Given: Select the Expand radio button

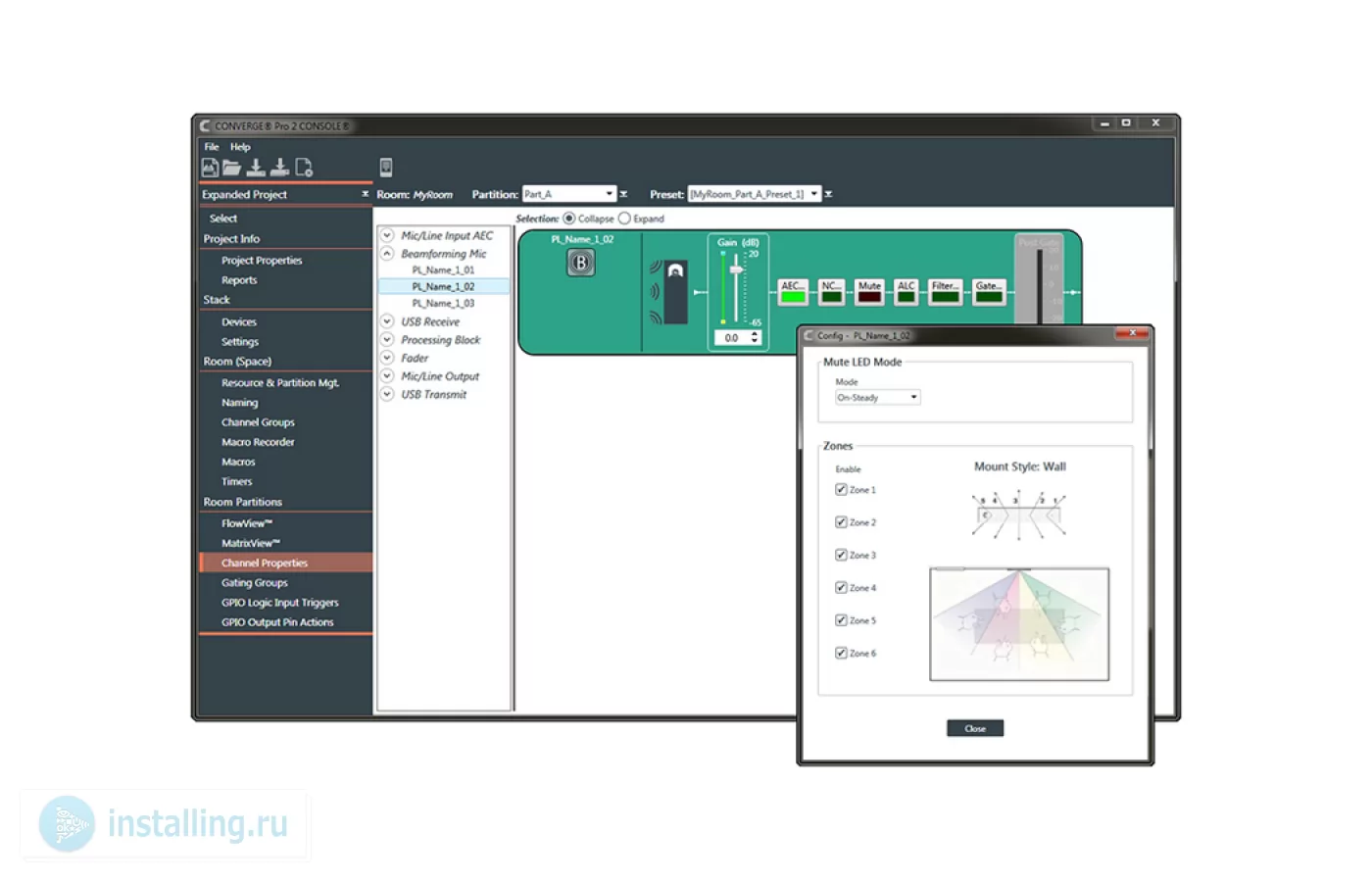Looking at the screenshot, I should [x=624, y=219].
